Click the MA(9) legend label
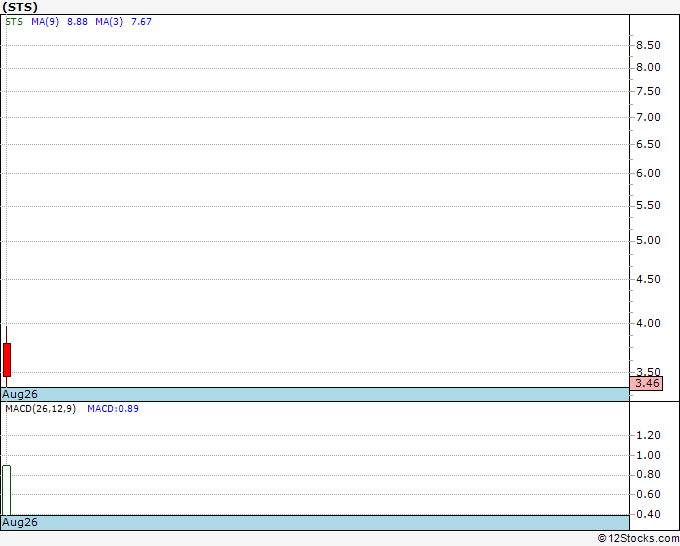This screenshot has width=680, height=546. click(45, 22)
